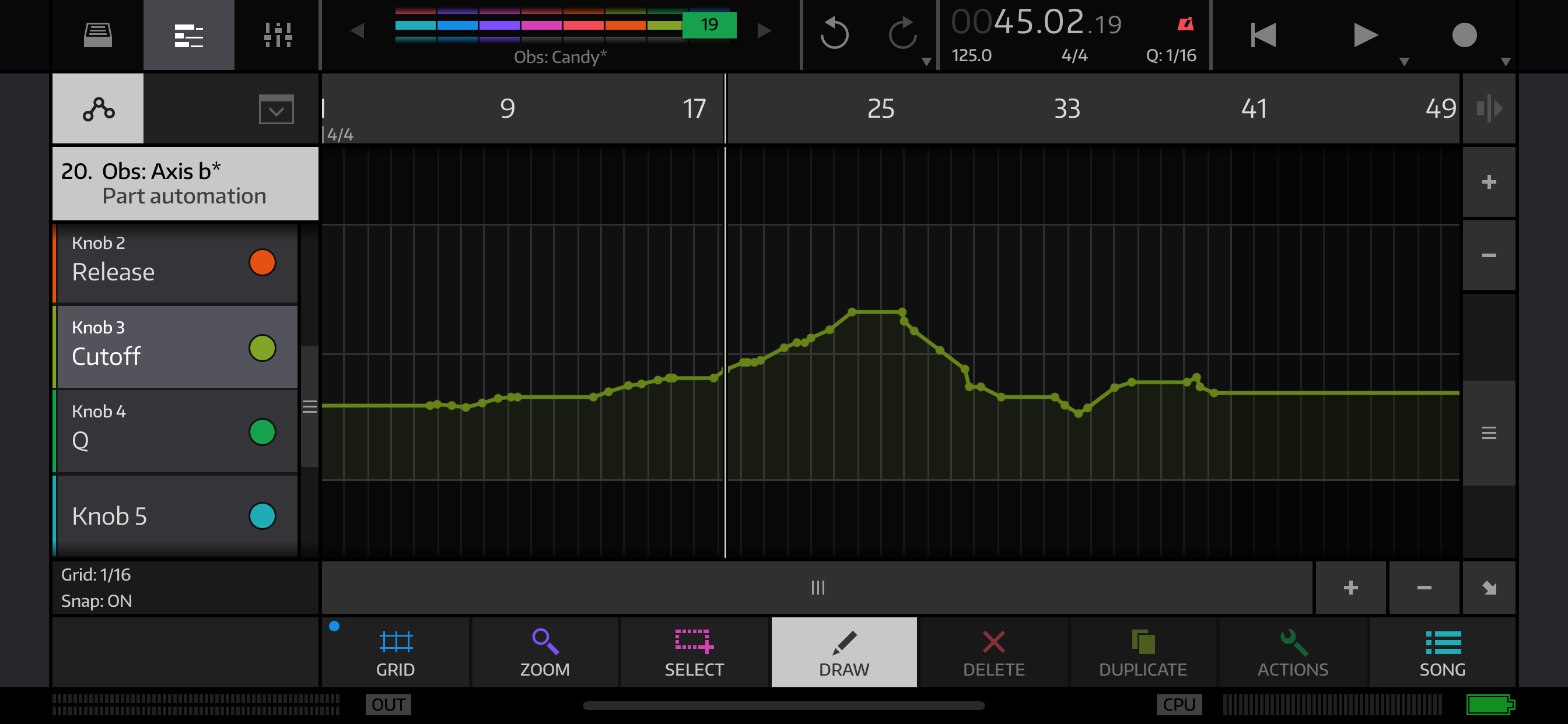Select Knob 4 Q automation lane
This screenshot has height=724, width=1568.
point(177,431)
